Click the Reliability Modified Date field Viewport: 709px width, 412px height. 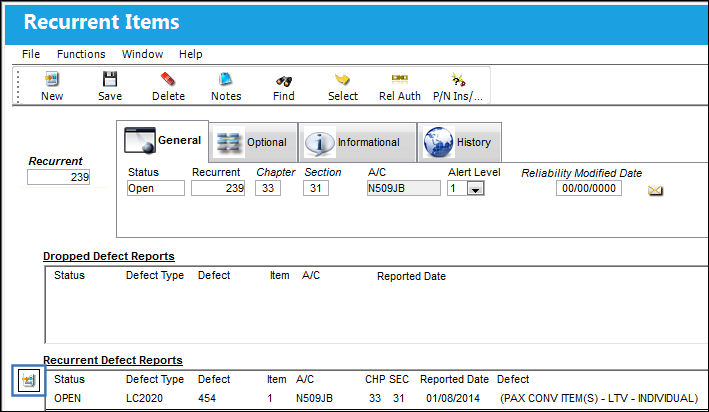coord(589,188)
